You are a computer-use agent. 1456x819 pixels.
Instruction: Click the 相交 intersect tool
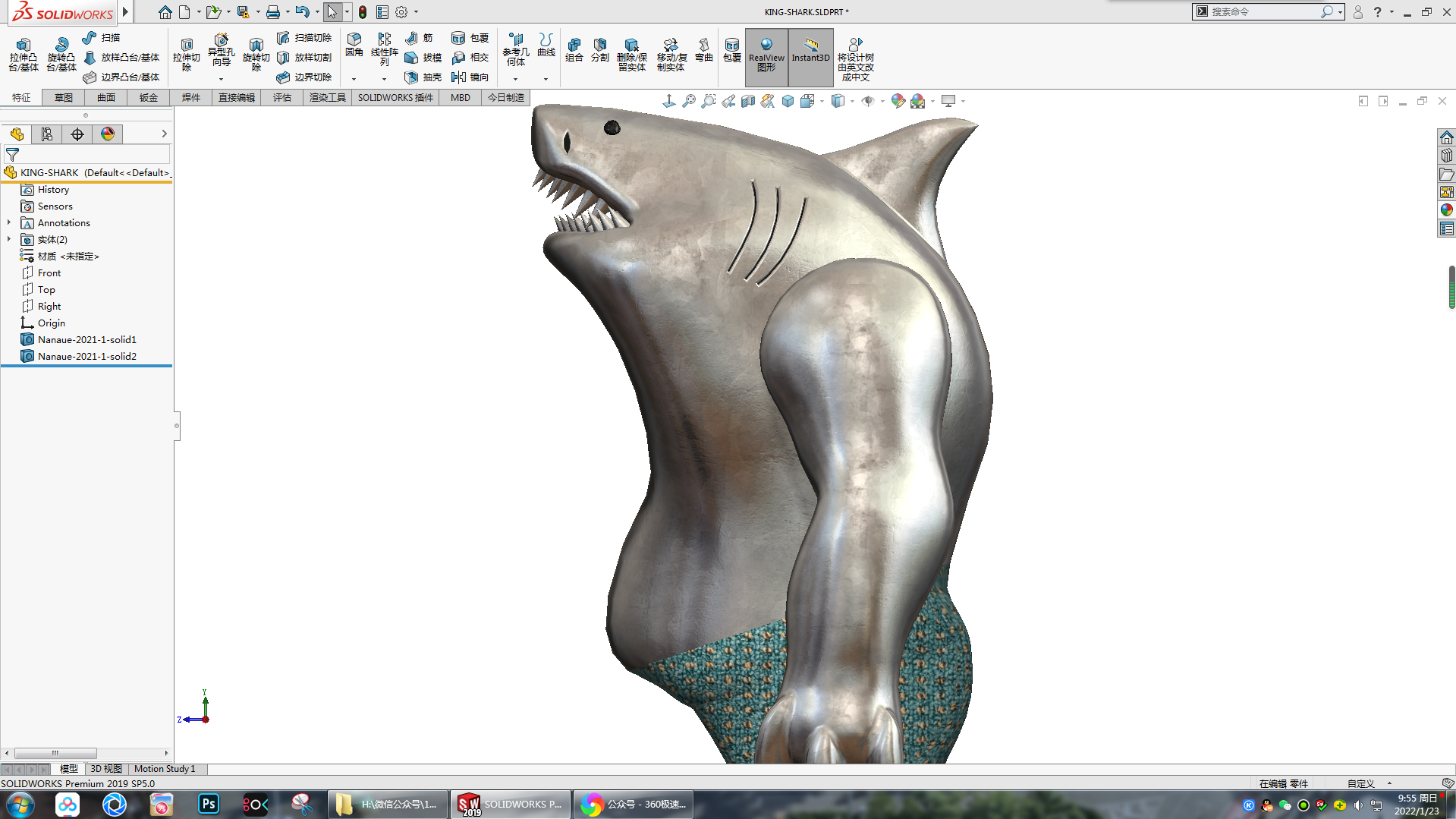click(x=470, y=57)
